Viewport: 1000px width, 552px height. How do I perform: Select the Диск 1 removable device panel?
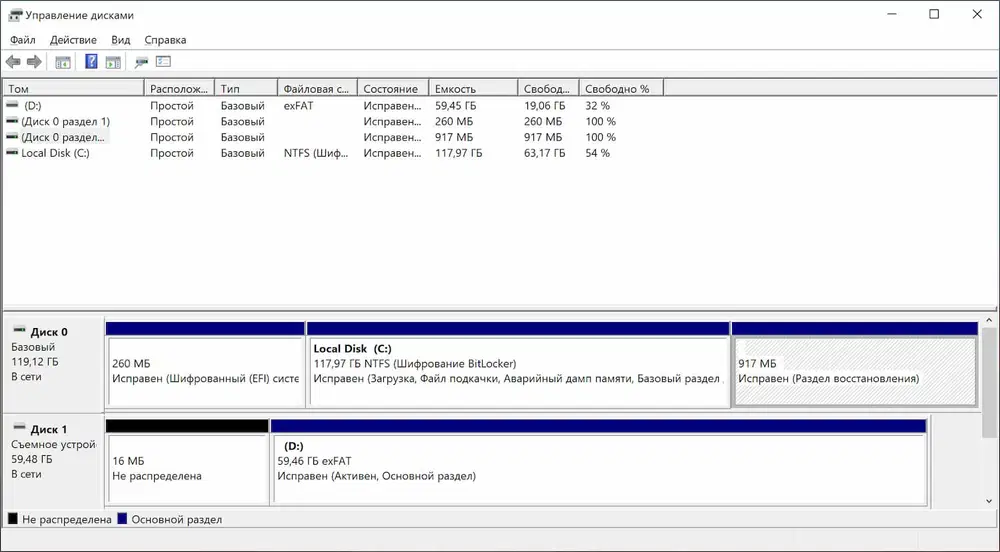tap(54, 460)
